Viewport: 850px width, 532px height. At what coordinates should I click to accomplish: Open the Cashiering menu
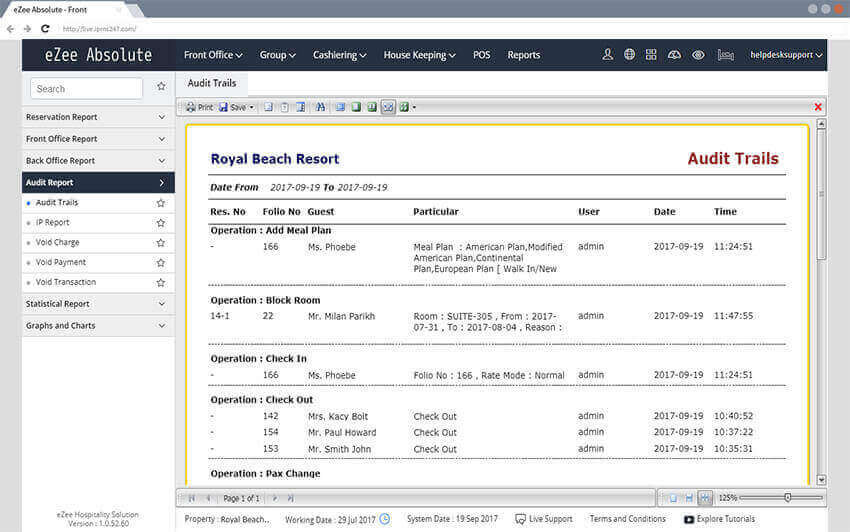(339, 55)
